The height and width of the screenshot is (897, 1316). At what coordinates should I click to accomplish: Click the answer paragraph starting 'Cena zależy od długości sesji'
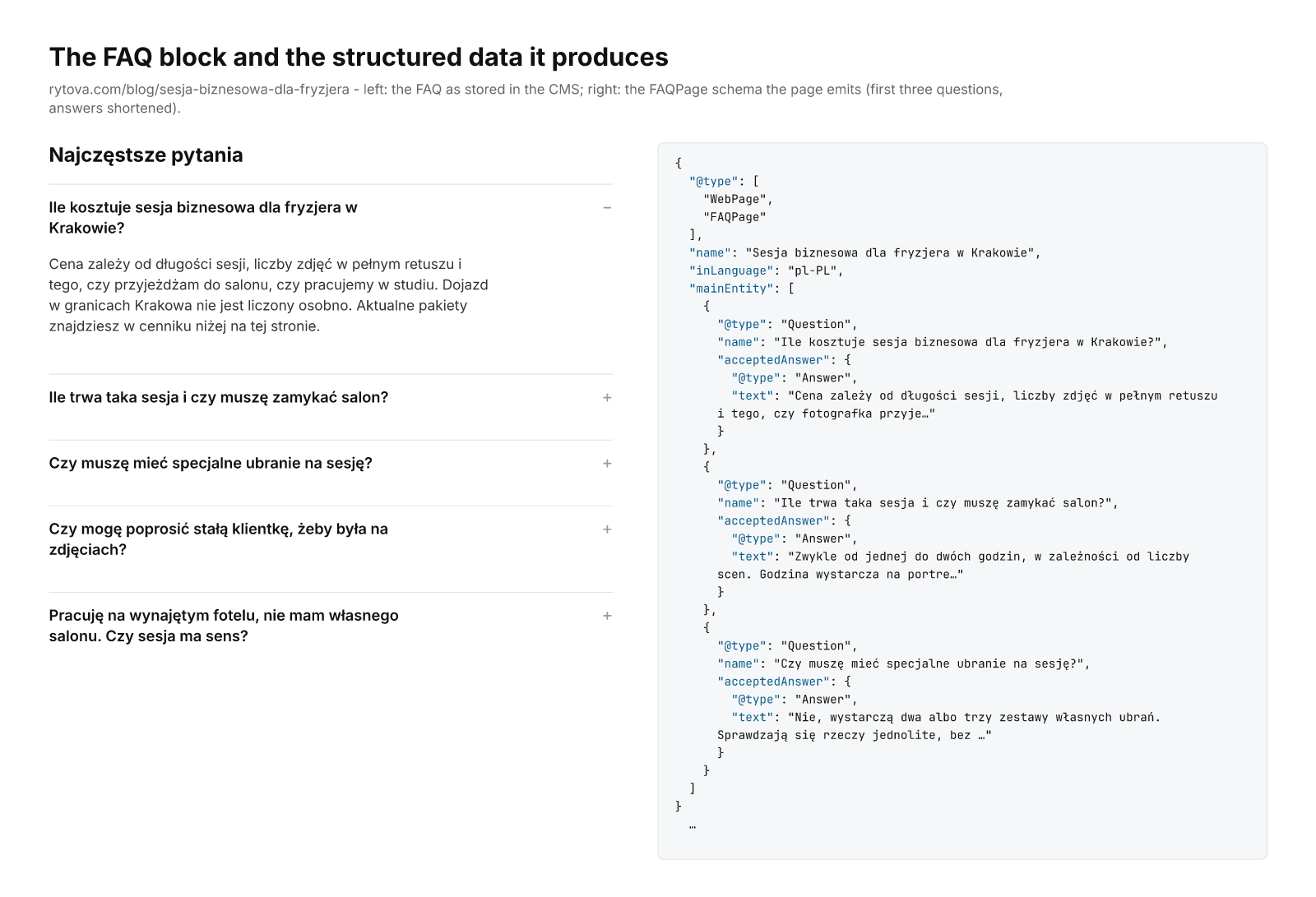tap(268, 295)
